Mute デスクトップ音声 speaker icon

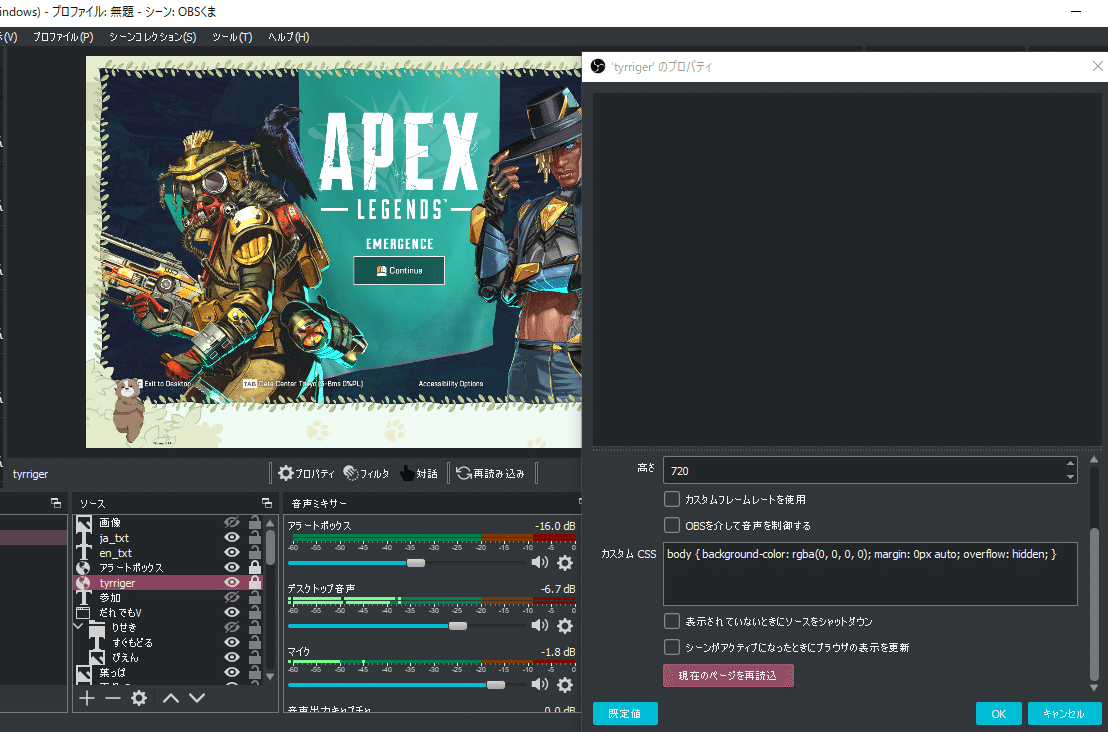coord(540,625)
